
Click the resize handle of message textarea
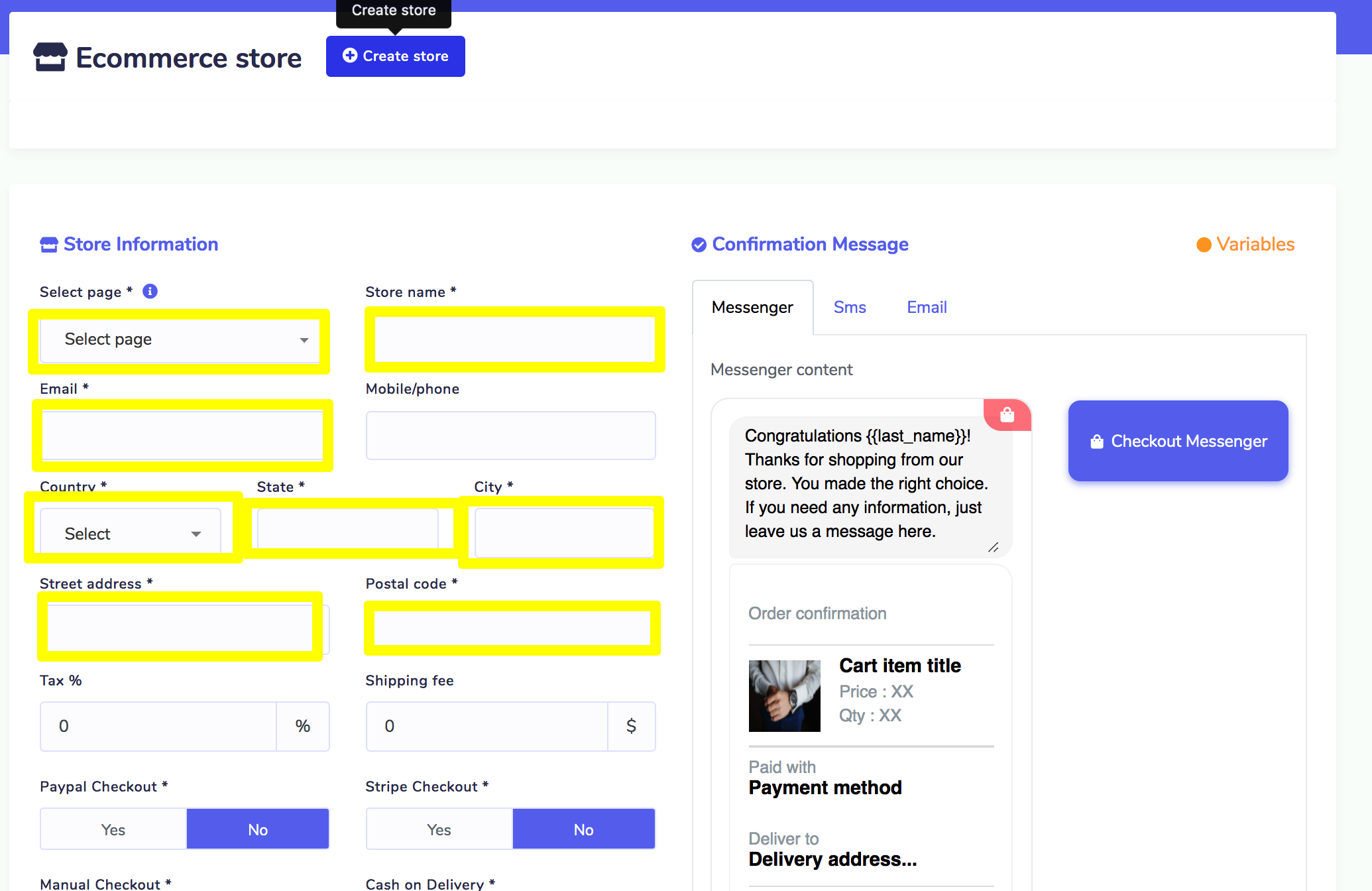pos(993,548)
